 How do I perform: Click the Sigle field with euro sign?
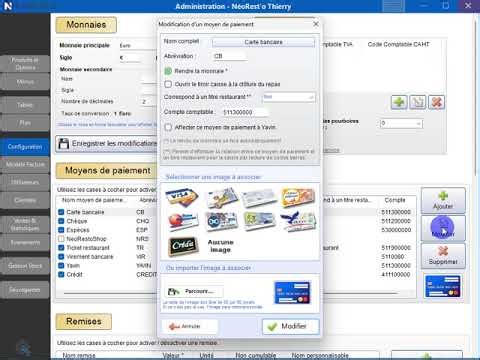[x=129, y=58]
